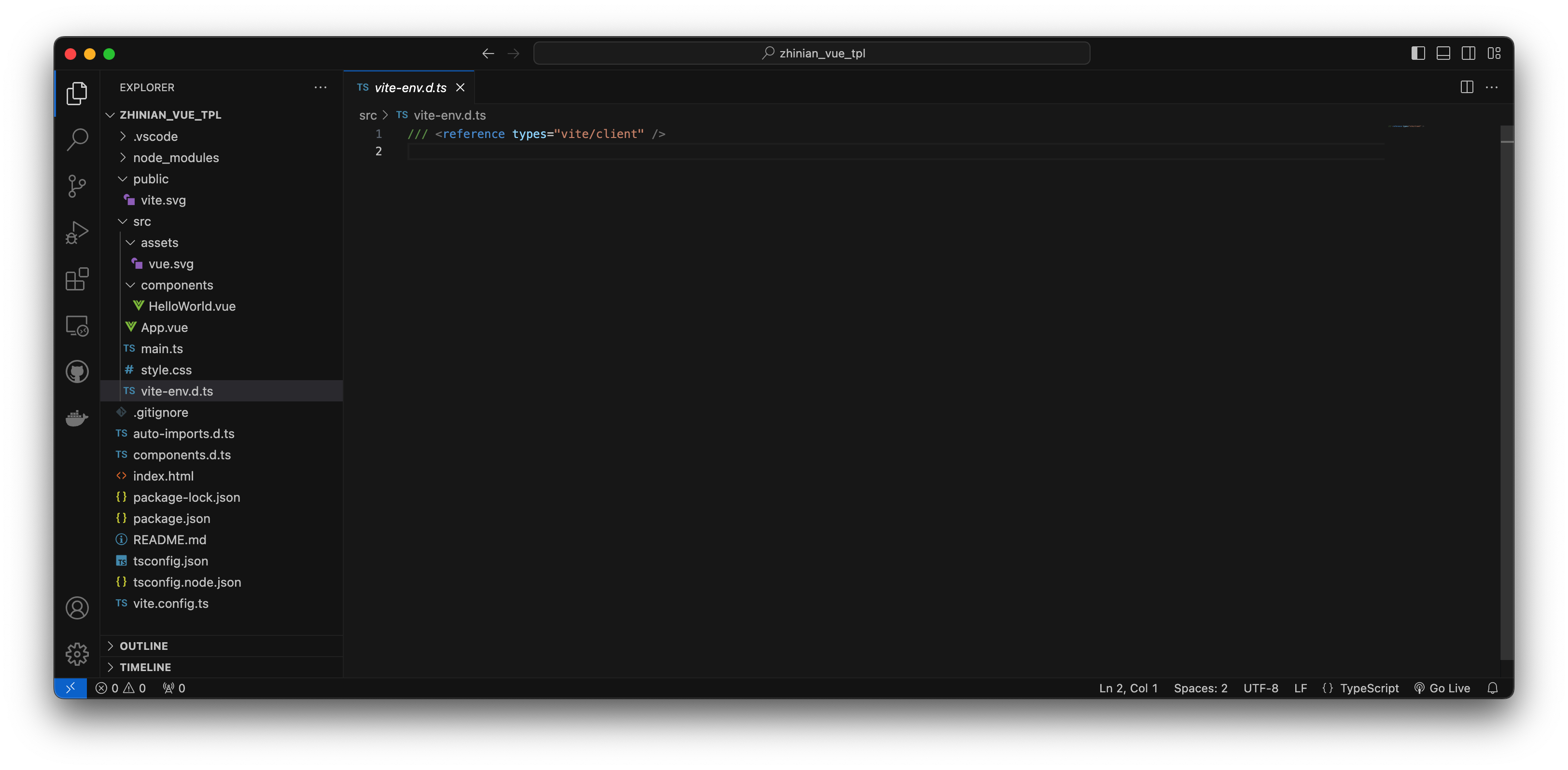Viewport: 1568px width, 770px height.
Task: Open the GitHub view
Action: coord(77,371)
